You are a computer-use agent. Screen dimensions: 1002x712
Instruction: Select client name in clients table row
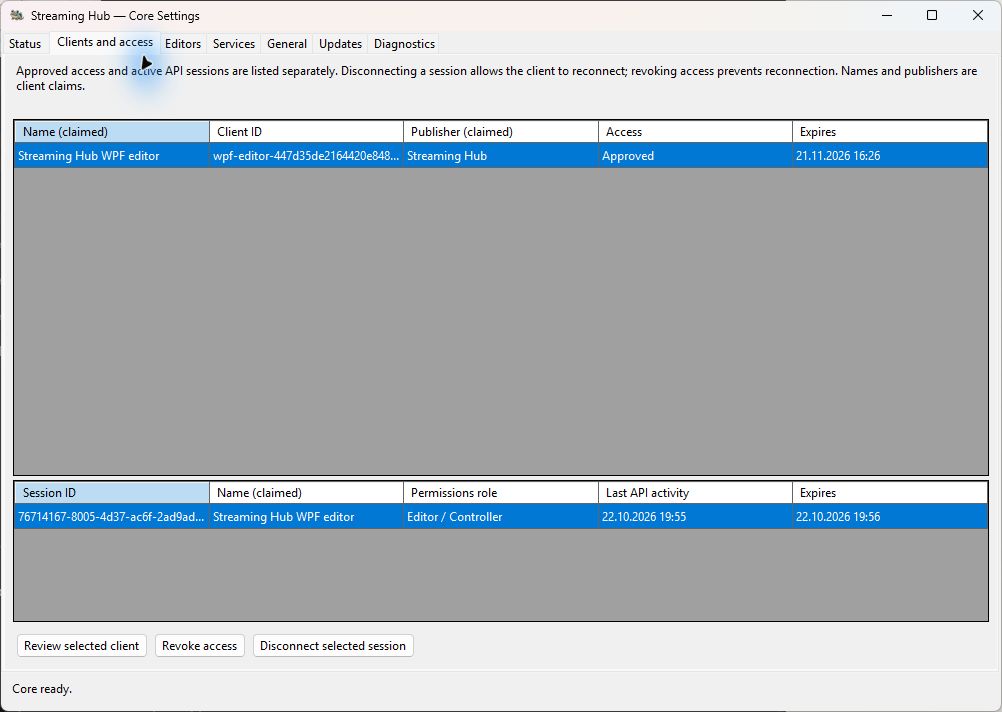pyautogui.click(x=112, y=156)
